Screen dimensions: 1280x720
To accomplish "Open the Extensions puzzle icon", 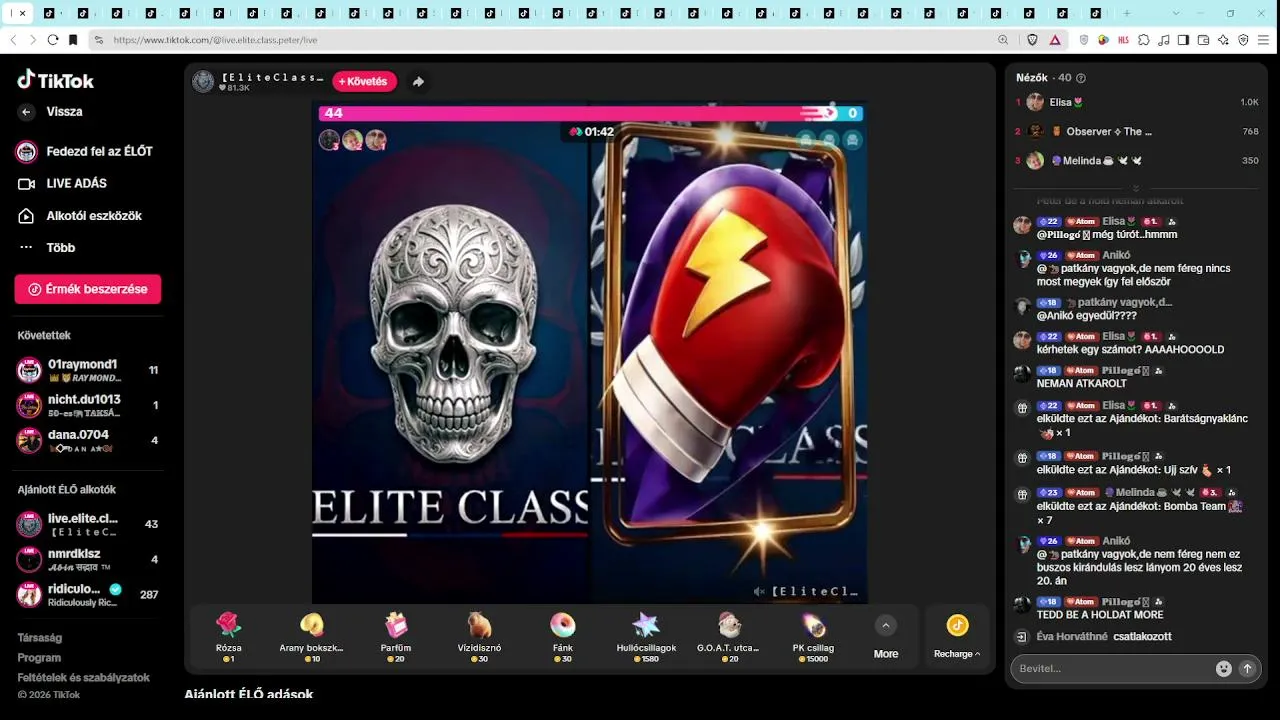I will click(1144, 40).
